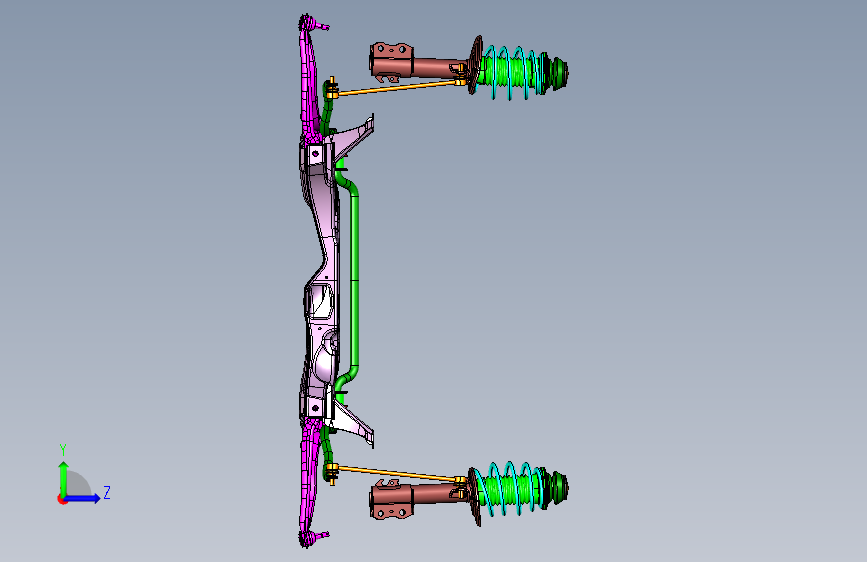Click the blue Z axis of the triad
This screenshot has height=562, width=867.
[x=82, y=498]
